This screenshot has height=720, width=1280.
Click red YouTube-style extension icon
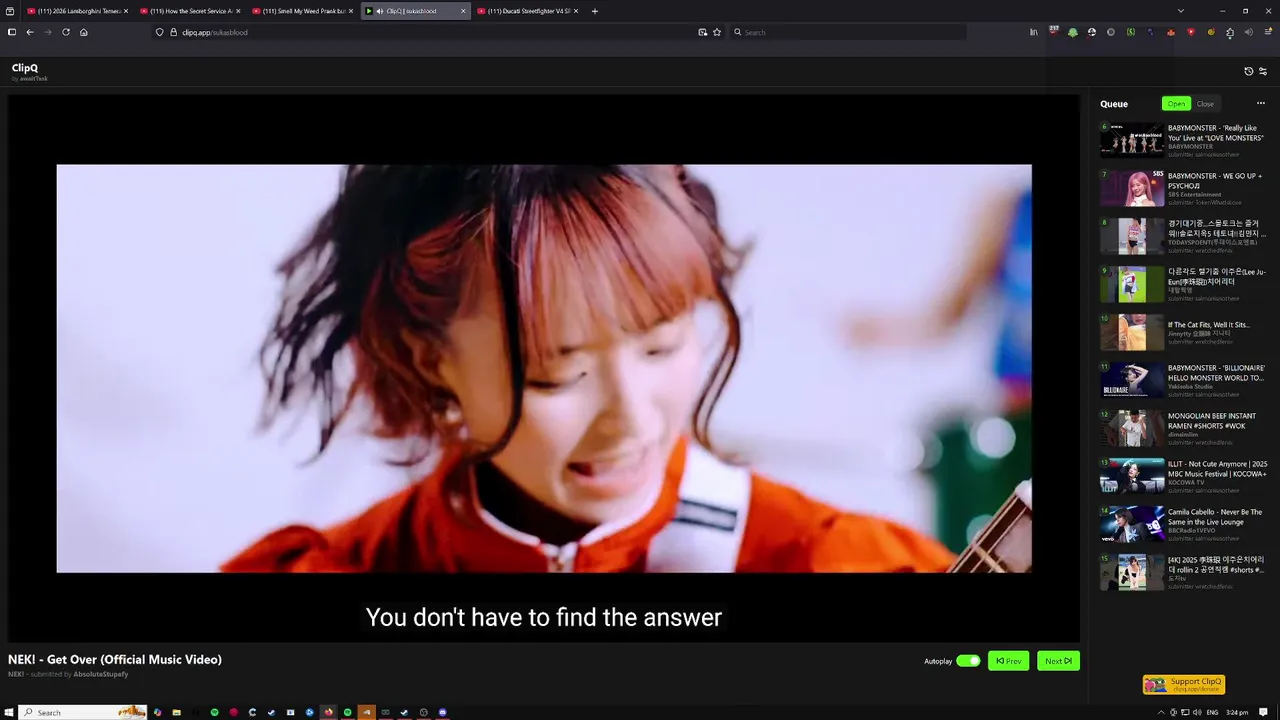coord(1190,32)
